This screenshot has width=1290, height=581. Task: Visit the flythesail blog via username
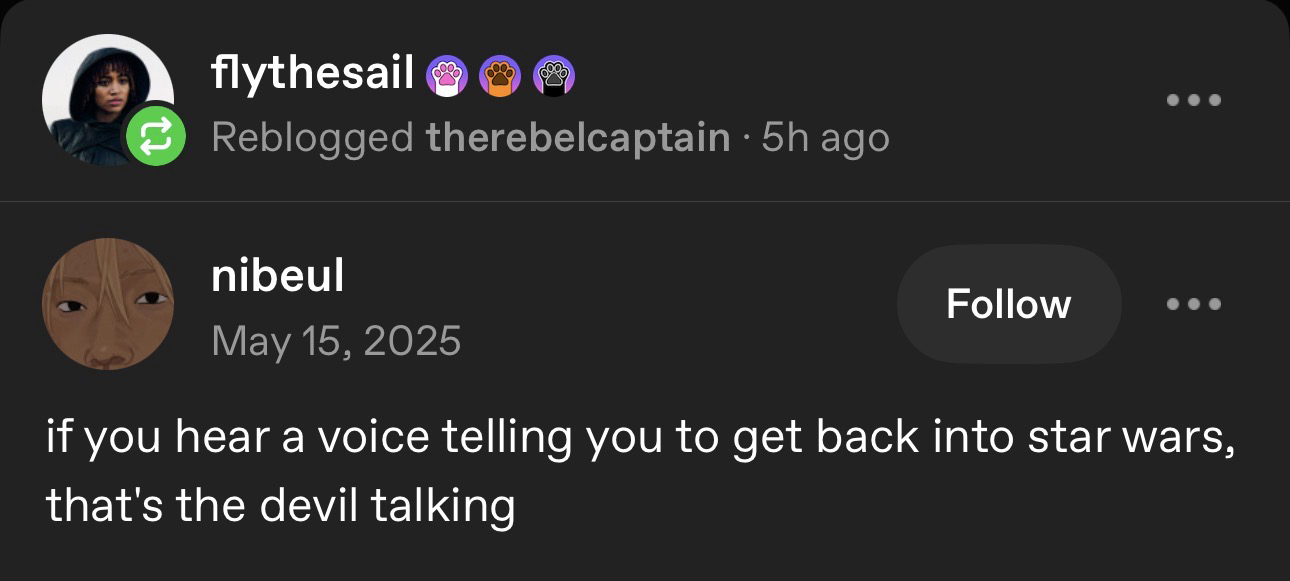(x=313, y=73)
